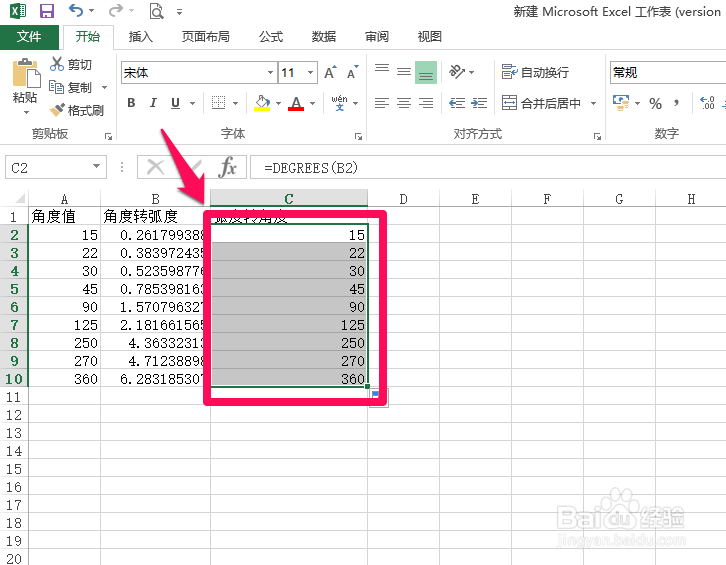
Task: Click the Redo arrow icon
Action: (x=116, y=10)
